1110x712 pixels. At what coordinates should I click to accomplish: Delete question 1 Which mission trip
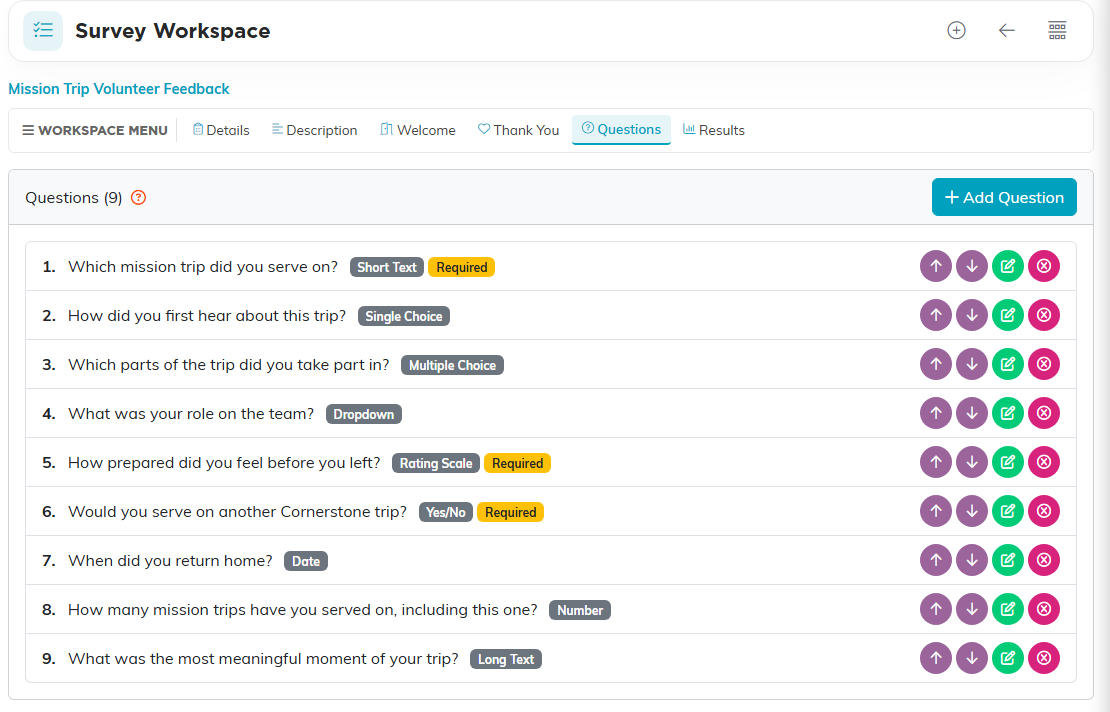point(1044,266)
